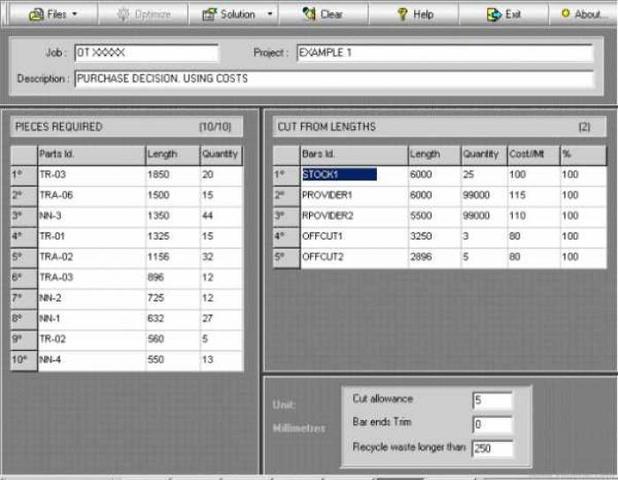Select the NN-3 part cell

(91, 216)
